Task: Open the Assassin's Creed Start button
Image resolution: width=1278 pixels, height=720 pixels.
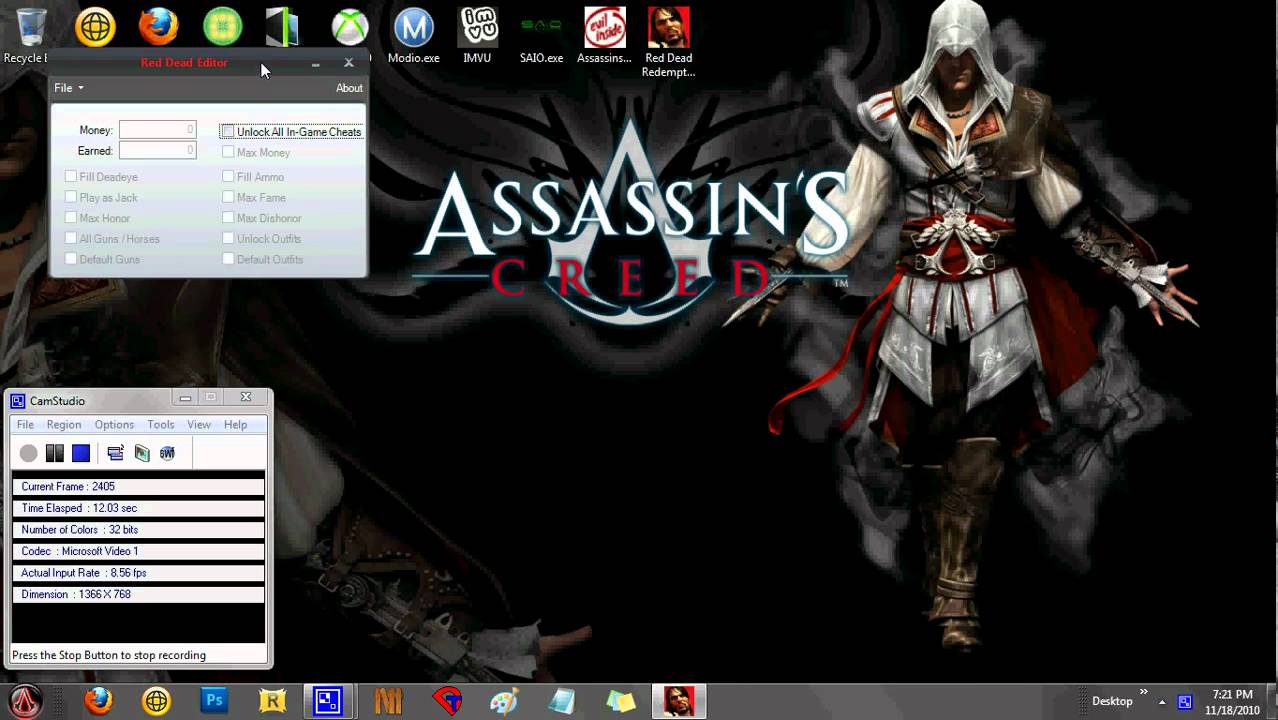Action: point(27,701)
